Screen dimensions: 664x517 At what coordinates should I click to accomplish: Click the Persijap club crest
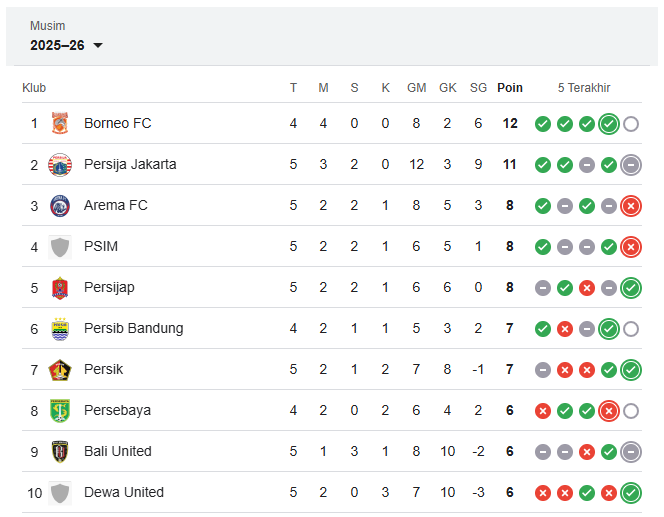point(61,288)
